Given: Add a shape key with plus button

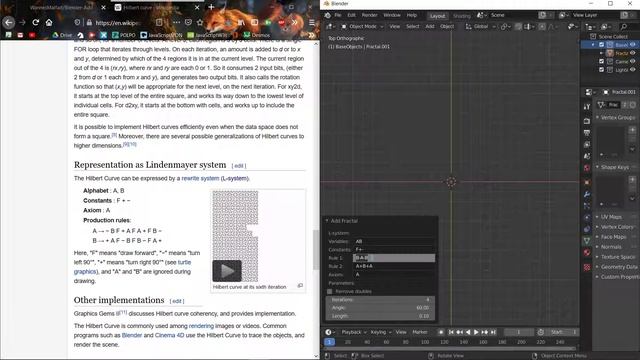Looking at the screenshot, I should [632, 180].
